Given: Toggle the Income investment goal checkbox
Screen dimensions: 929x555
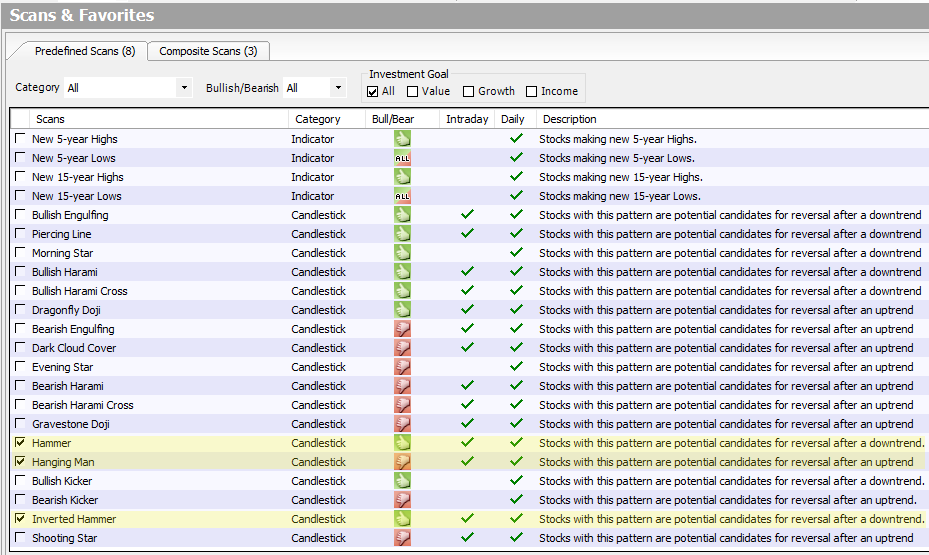Looking at the screenshot, I should pos(532,92).
